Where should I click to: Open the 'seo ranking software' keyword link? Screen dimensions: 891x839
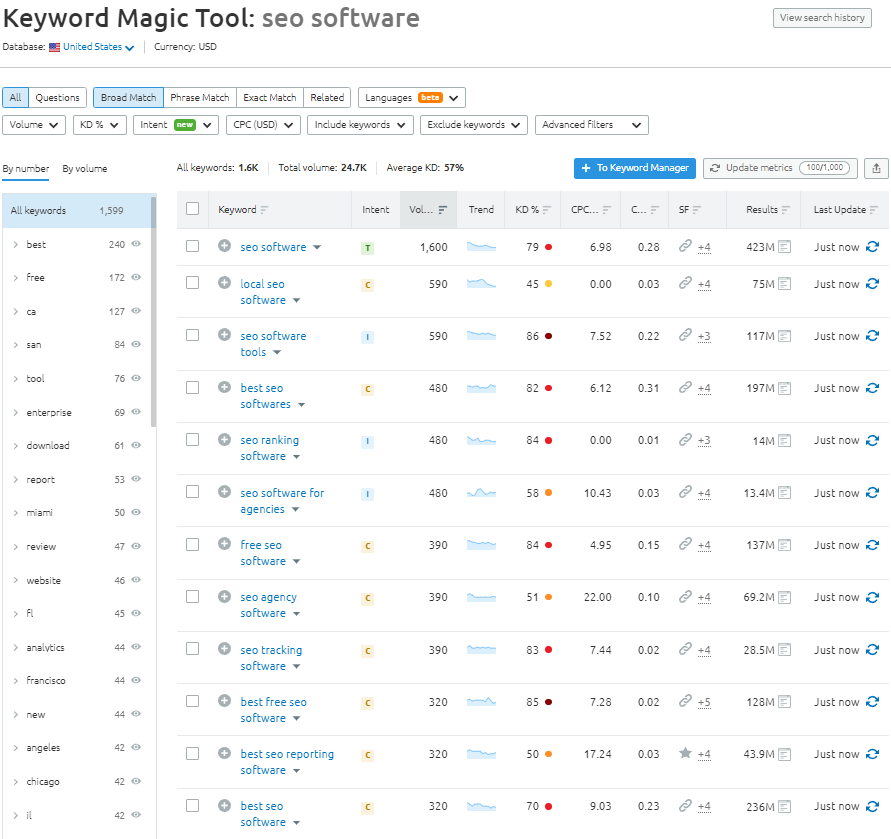pyautogui.click(x=269, y=448)
